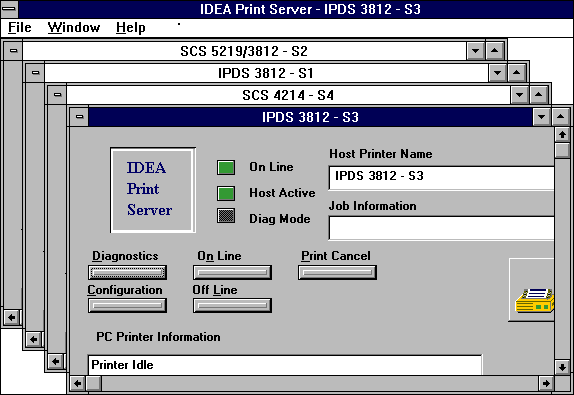Viewport: 574px width, 395px height.
Task: Click the Configuration button
Action: [127, 305]
